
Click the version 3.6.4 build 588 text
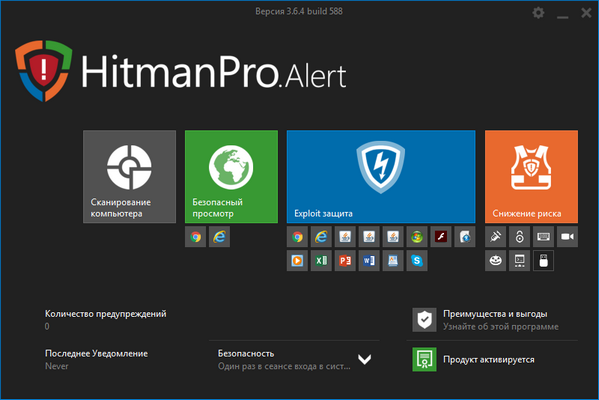pyautogui.click(x=299, y=11)
